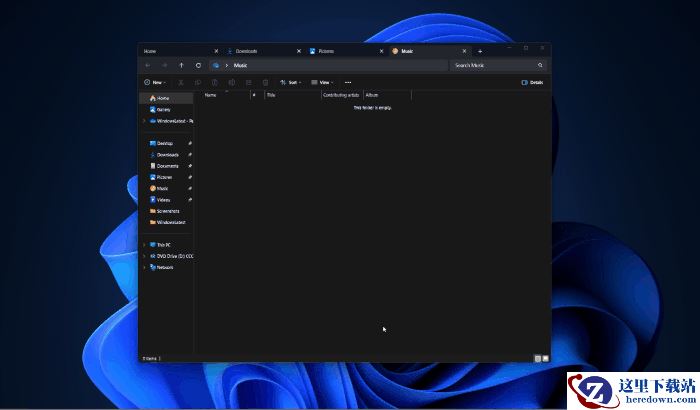The width and height of the screenshot is (700, 410).
Task: Switch to details list view in status bar
Action: (x=538, y=359)
